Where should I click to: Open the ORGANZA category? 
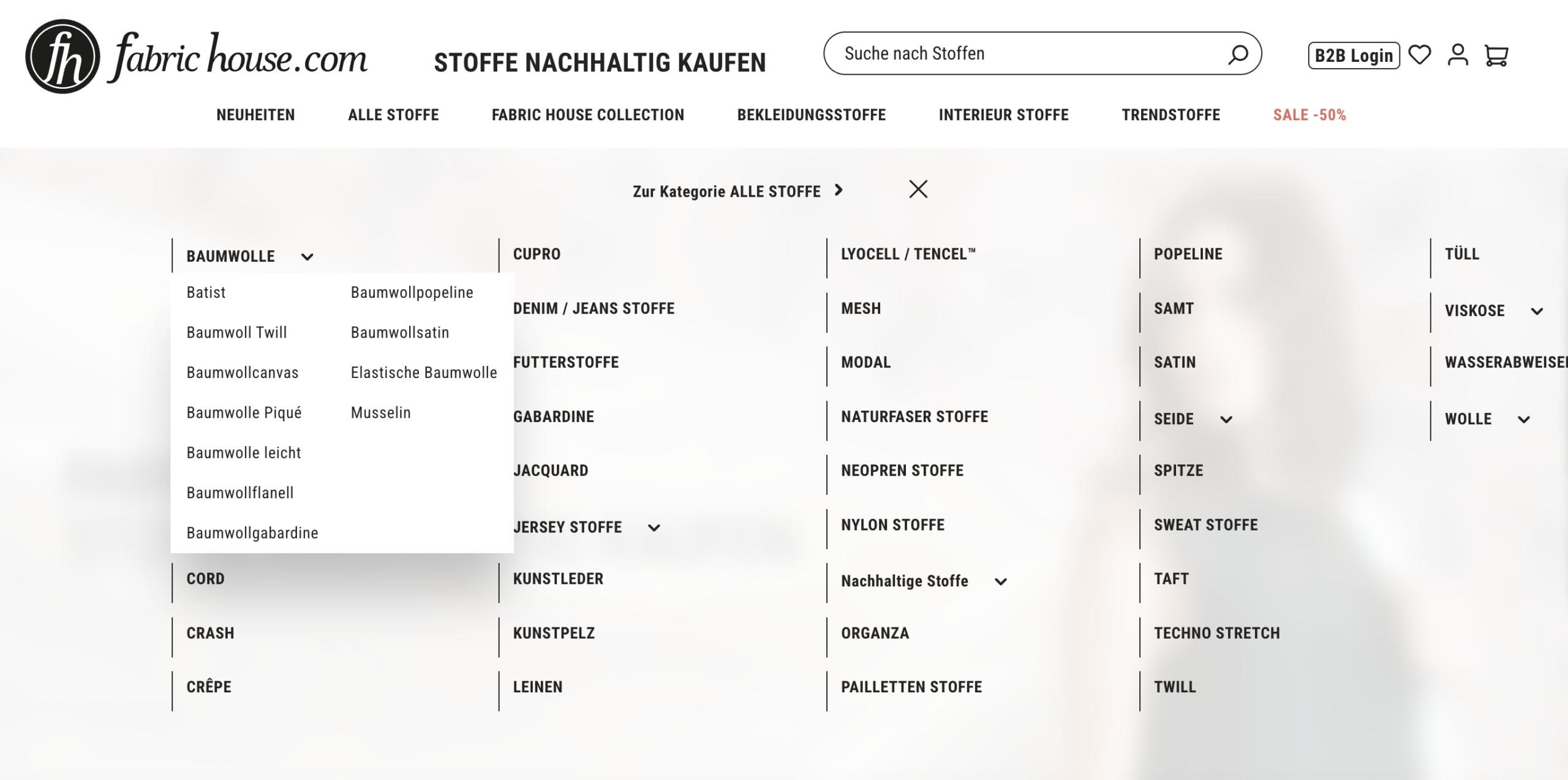coord(875,632)
